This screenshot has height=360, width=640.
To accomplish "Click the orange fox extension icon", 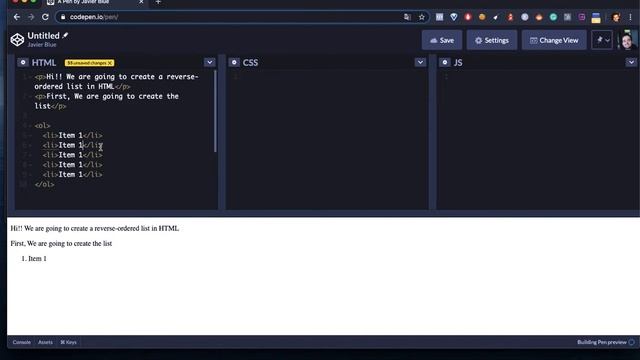I will click(x=539, y=17).
